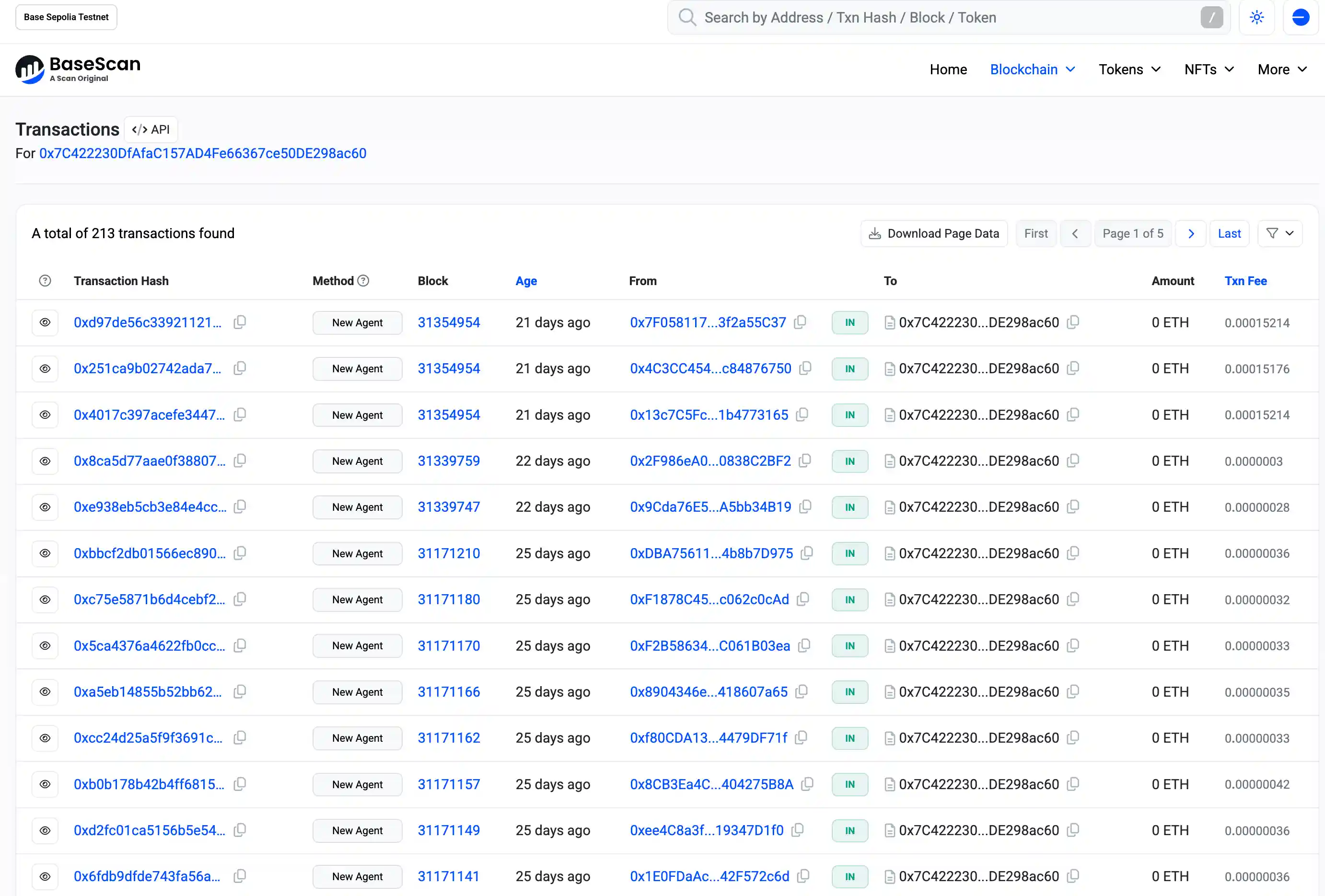Open the Tokens dropdown
This screenshot has width=1325, height=896.
click(x=1129, y=69)
